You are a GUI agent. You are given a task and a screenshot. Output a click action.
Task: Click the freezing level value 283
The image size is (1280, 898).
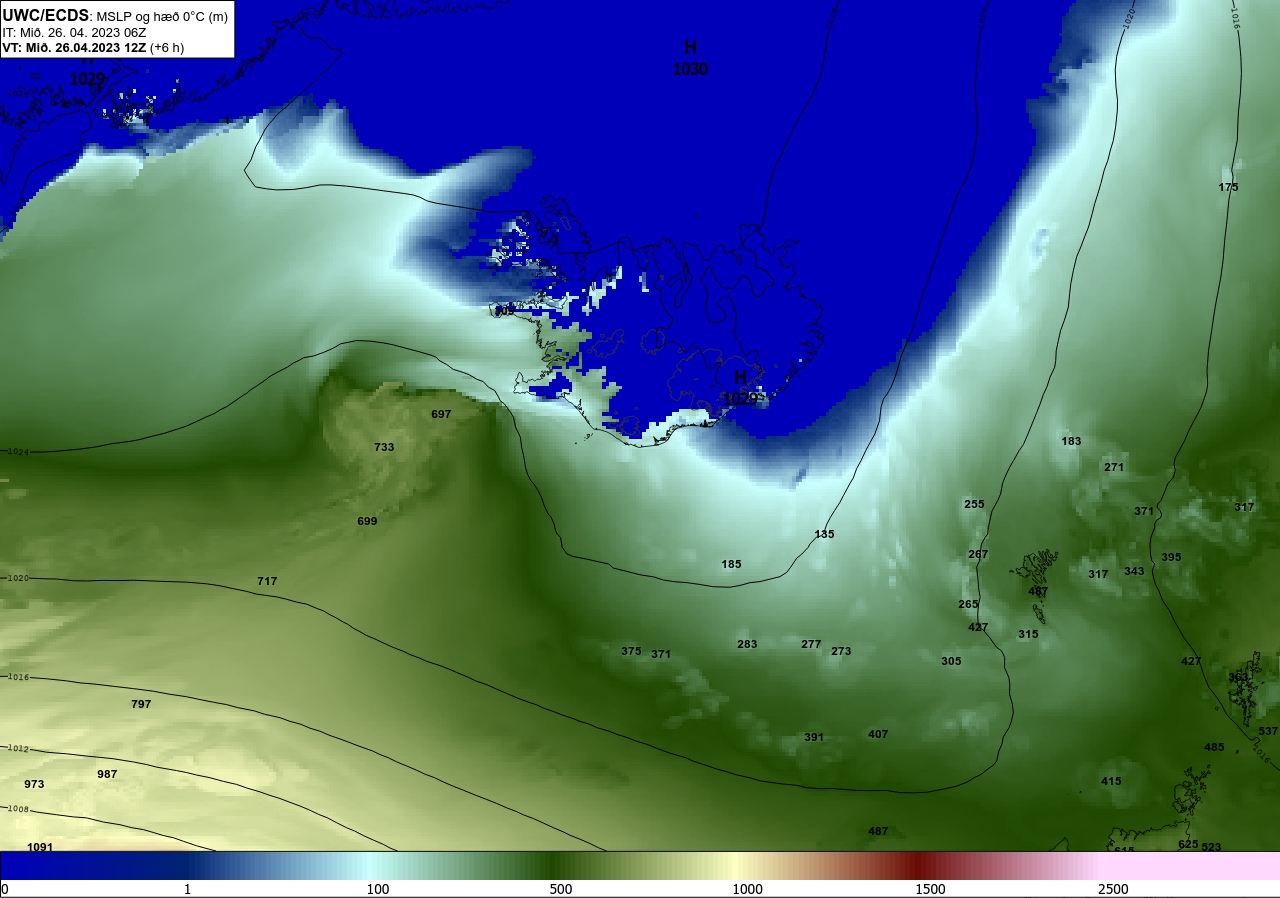click(x=747, y=644)
